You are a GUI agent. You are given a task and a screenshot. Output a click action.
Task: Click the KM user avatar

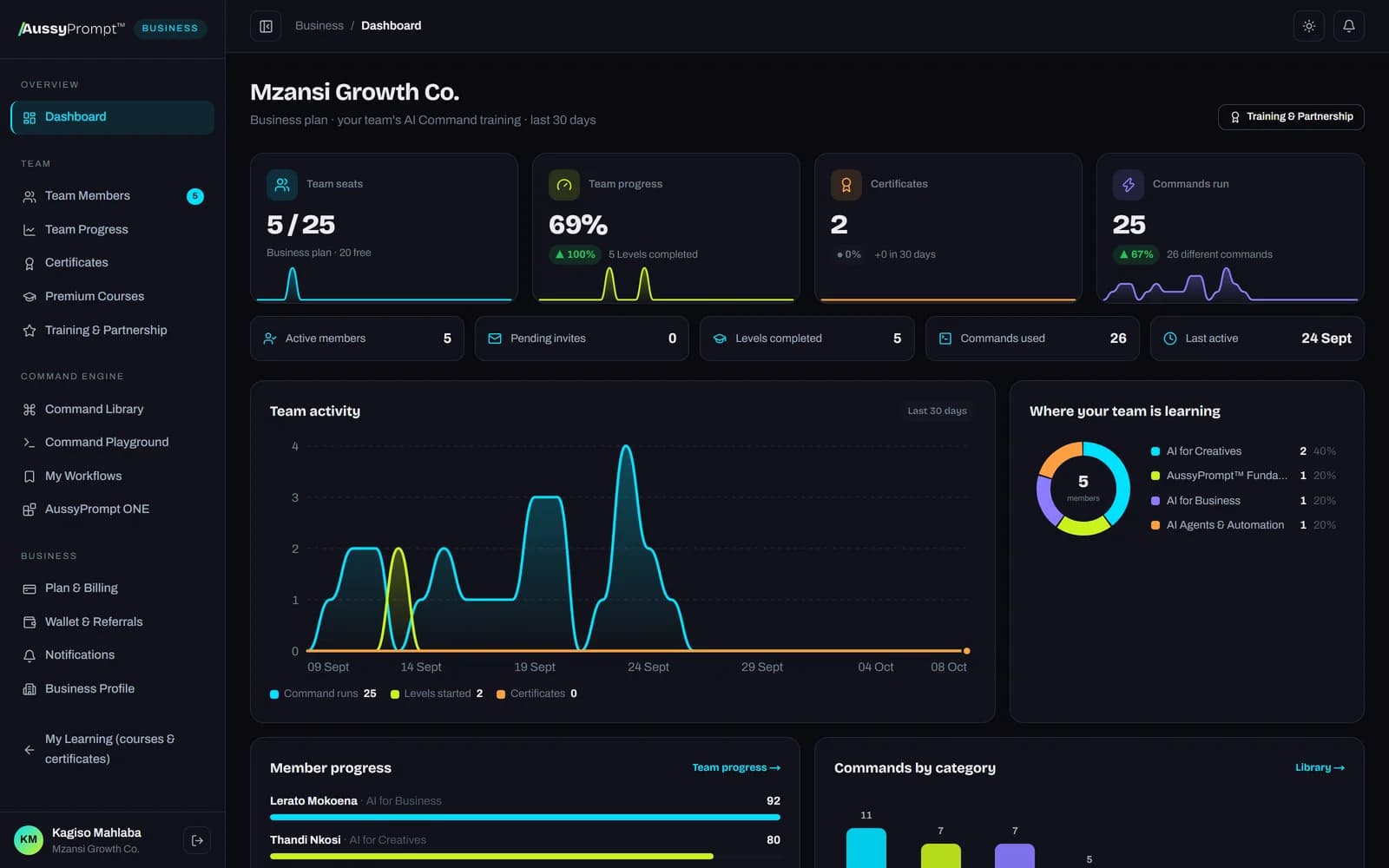coord(29,840)
